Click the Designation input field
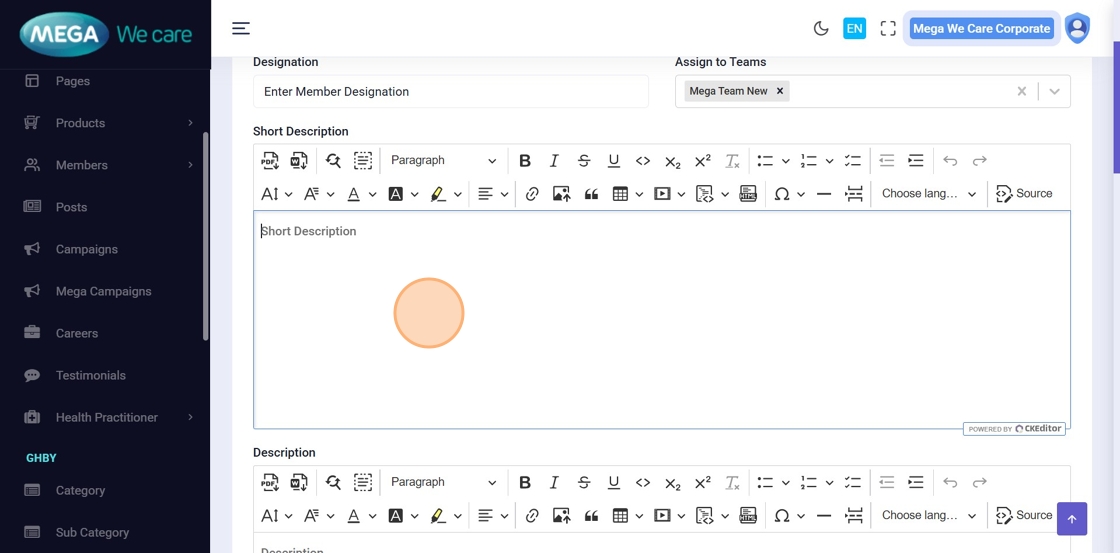1120x553 pixels. pyautogui.click(x=450, y=91)
